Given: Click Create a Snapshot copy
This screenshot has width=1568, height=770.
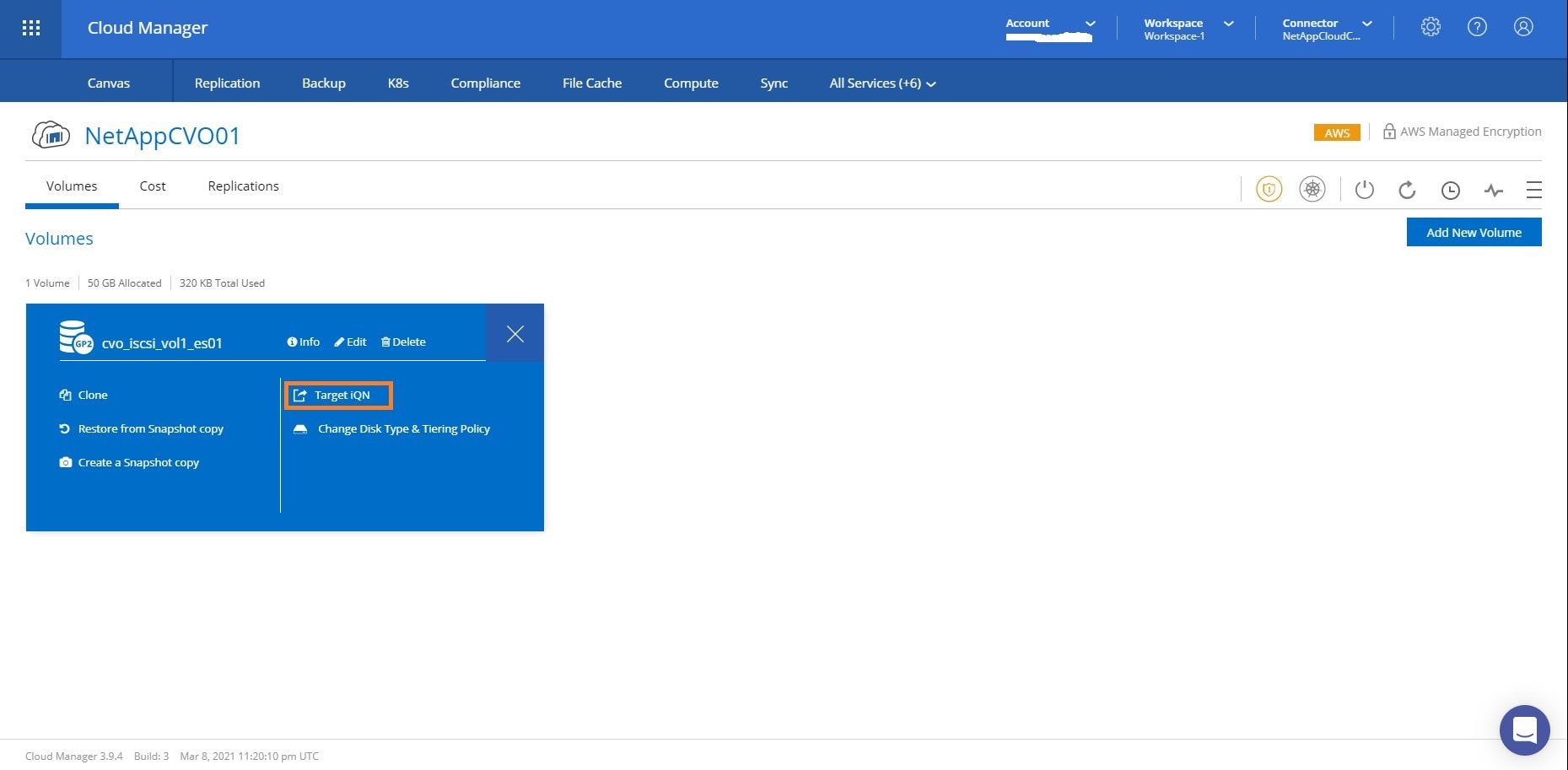Looking at the screenshot, I should pyautogui.click(x=138, y=463).
